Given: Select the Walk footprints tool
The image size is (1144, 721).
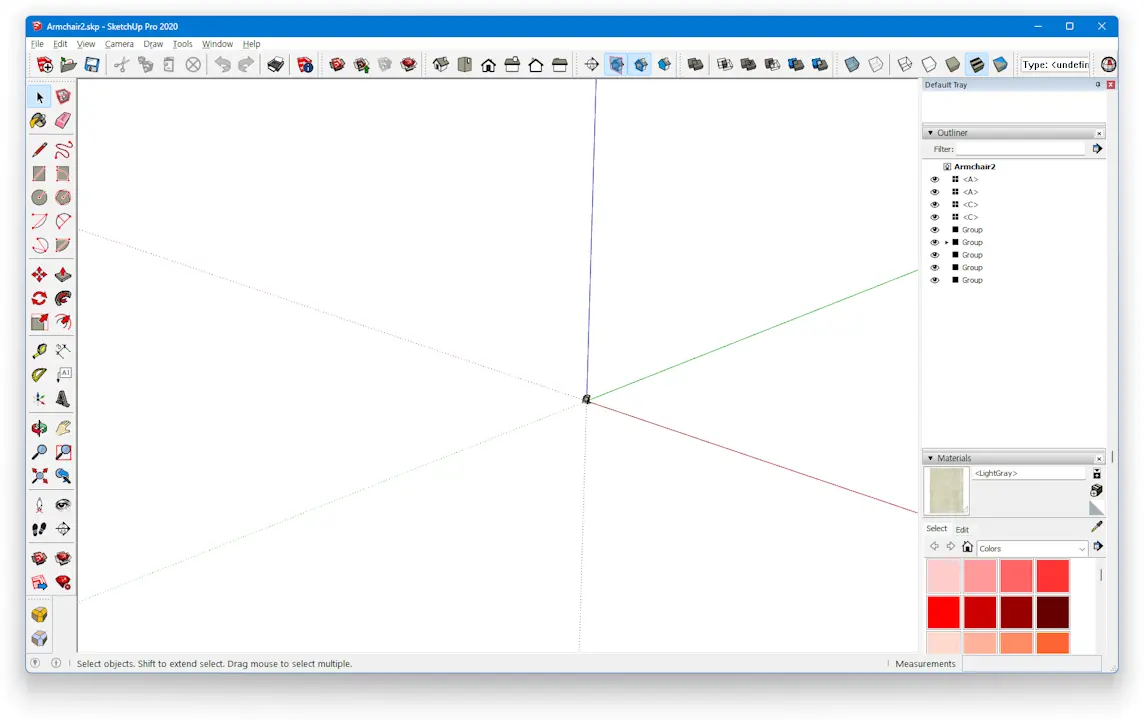Looking at the screenshot, I should (39, 529).
